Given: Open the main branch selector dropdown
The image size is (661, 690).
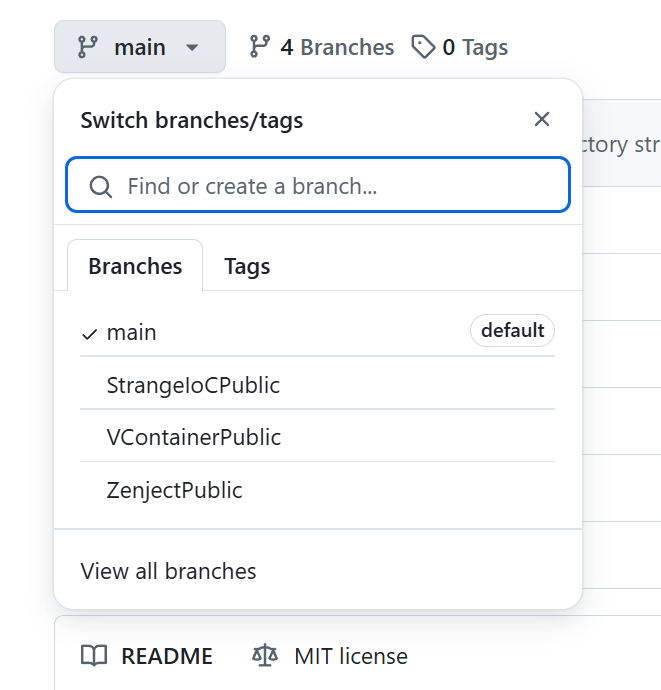Looking at the screenshot, I should pyautogui.click(x=140, y=47).
